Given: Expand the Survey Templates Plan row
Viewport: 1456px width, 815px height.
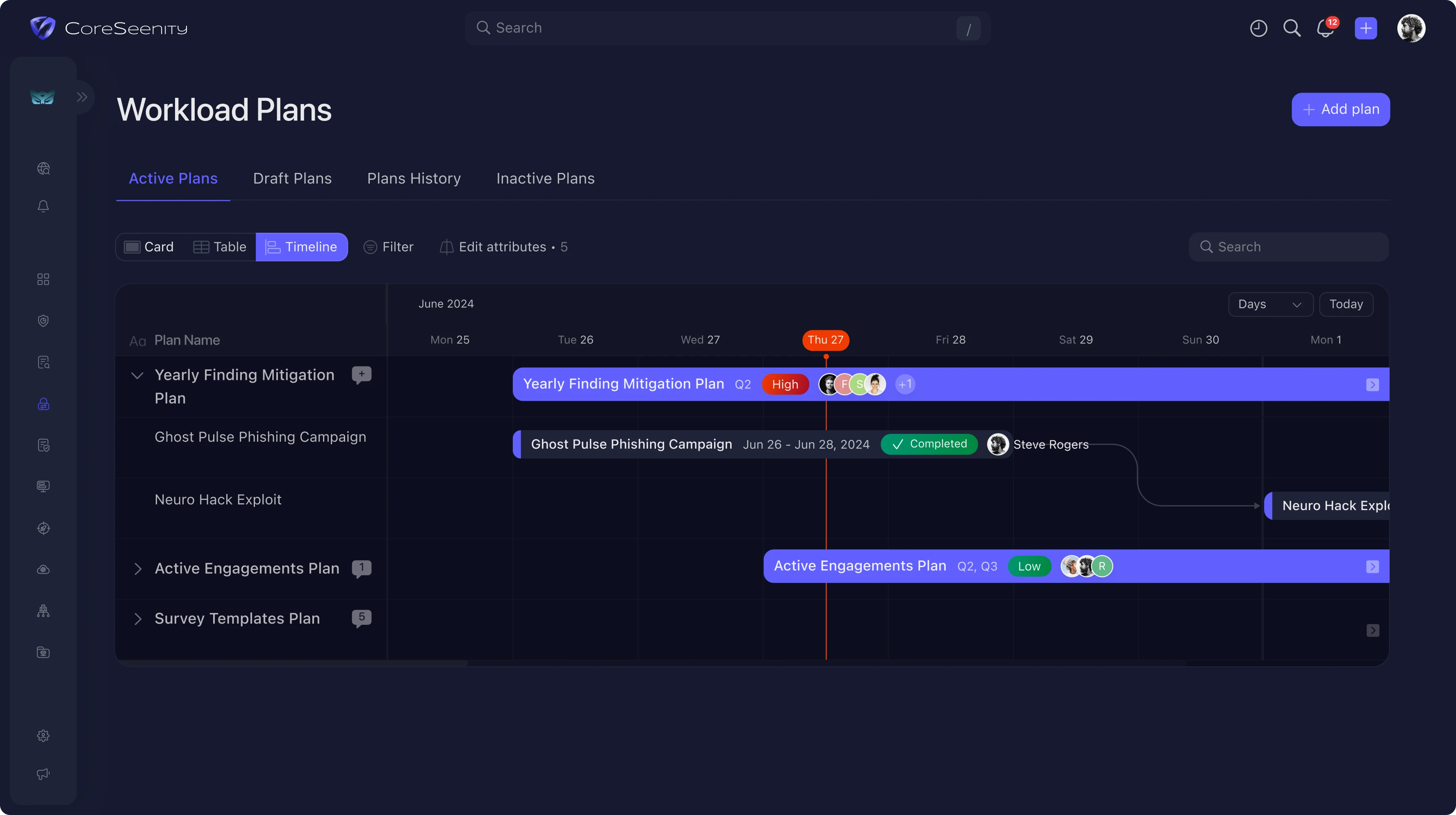Looking at the screenshot, I should pyautogui.click(x=137, y=619).
